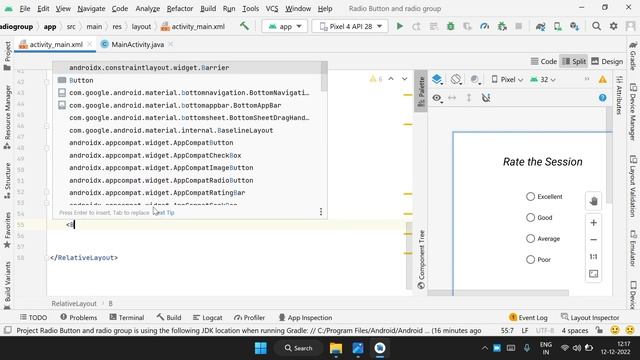Open the Layout Inspector

[590, 318]
